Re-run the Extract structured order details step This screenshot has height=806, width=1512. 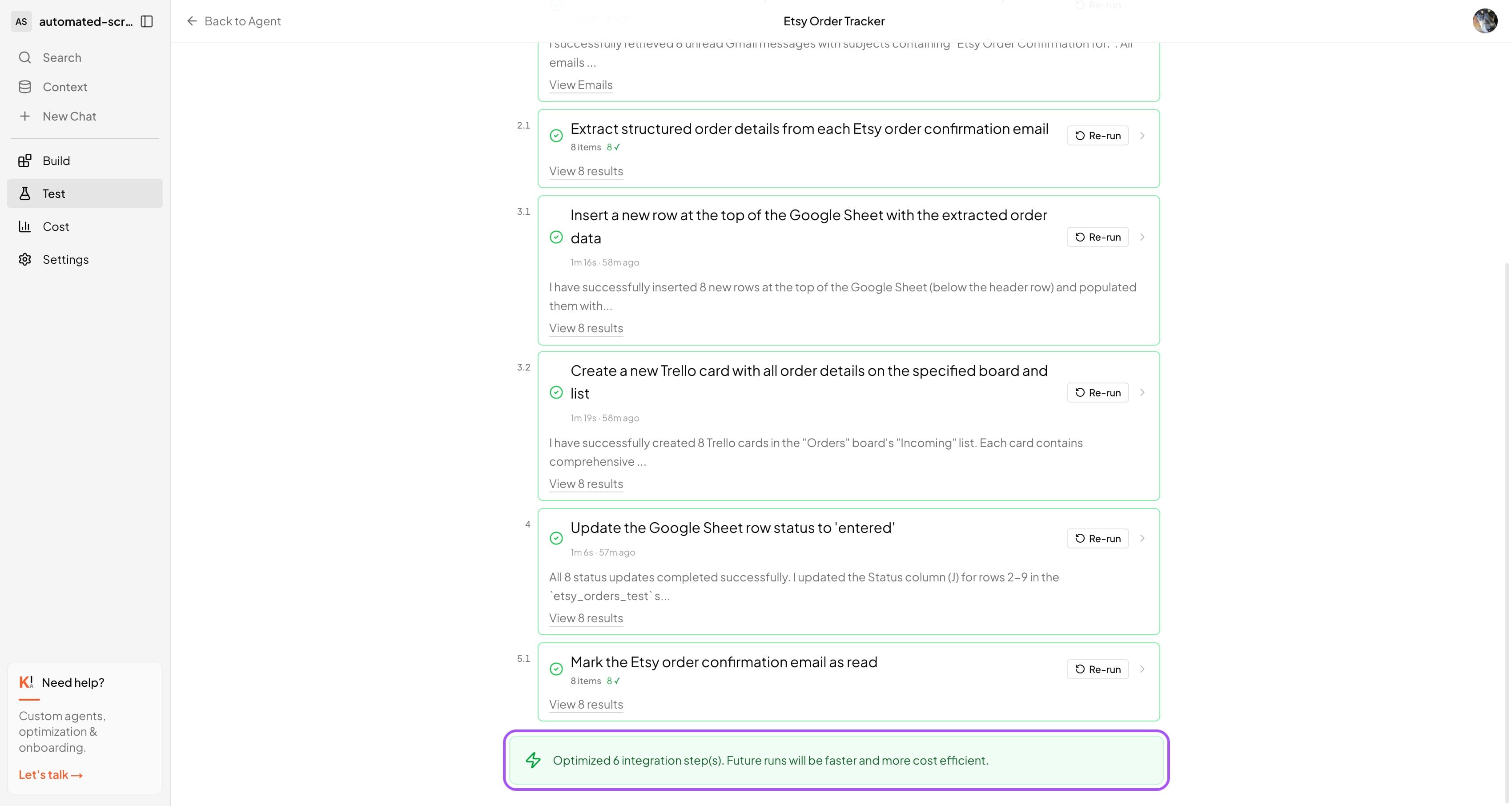[1097, 136]
